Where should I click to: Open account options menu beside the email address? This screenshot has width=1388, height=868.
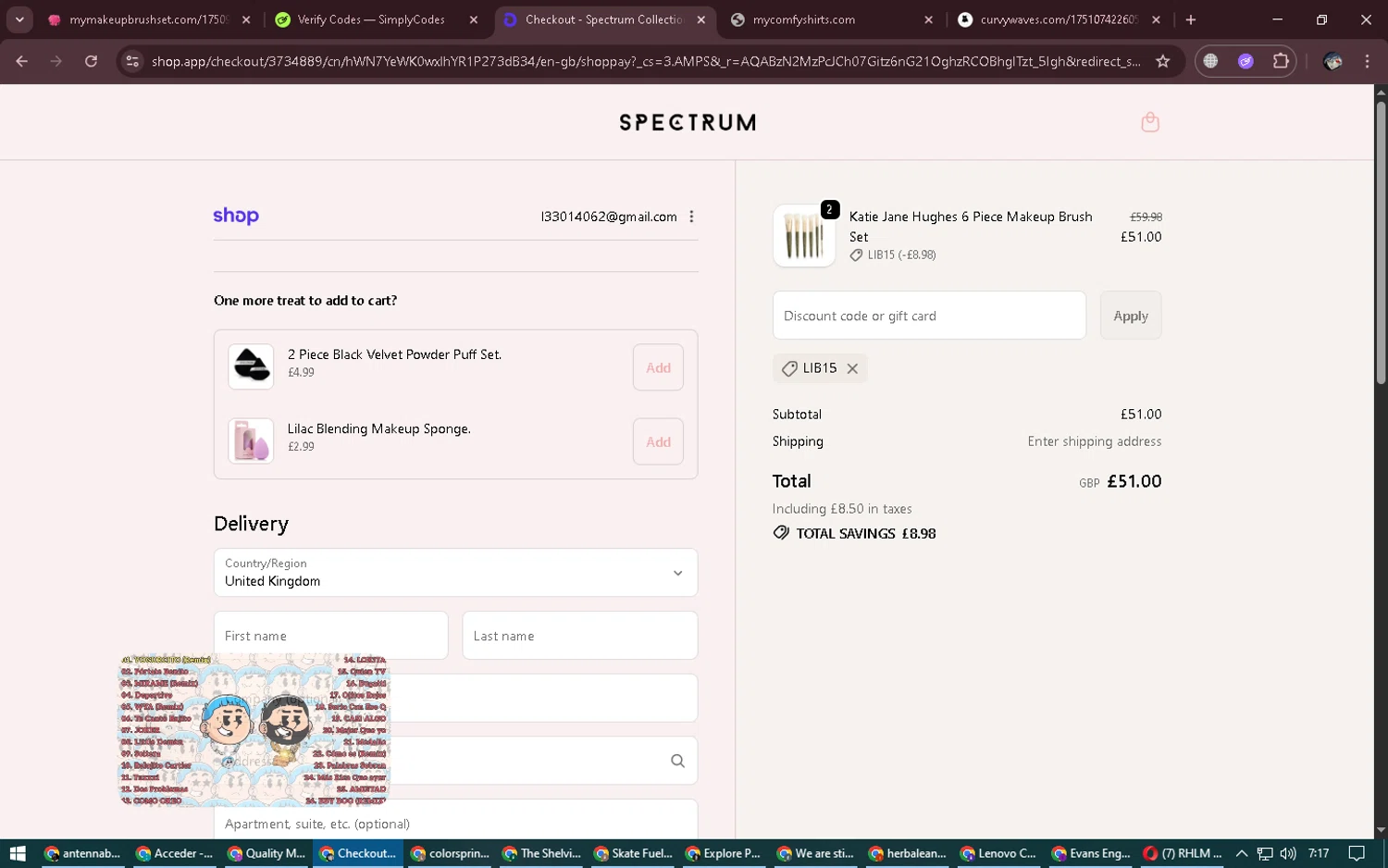pos(691,217)
